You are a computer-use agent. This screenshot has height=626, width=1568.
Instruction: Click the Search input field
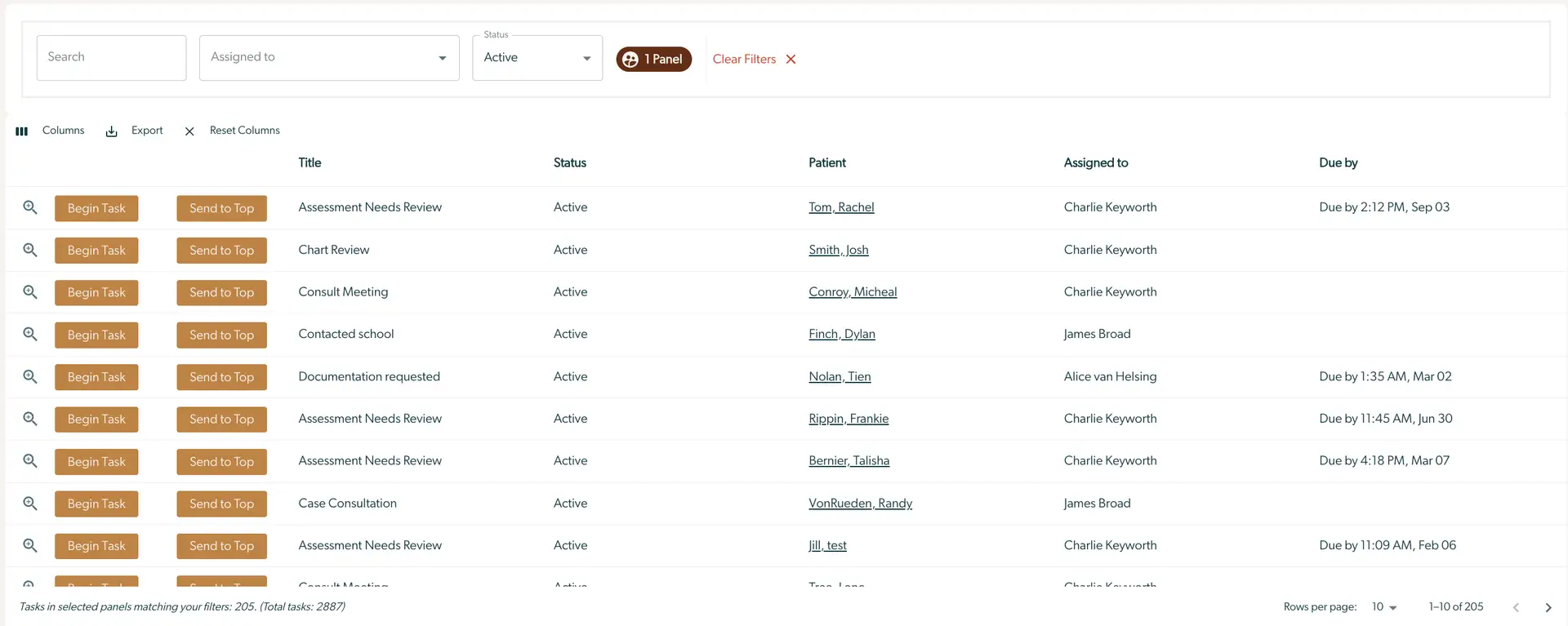pyautogui.click(x=111, y=58)
